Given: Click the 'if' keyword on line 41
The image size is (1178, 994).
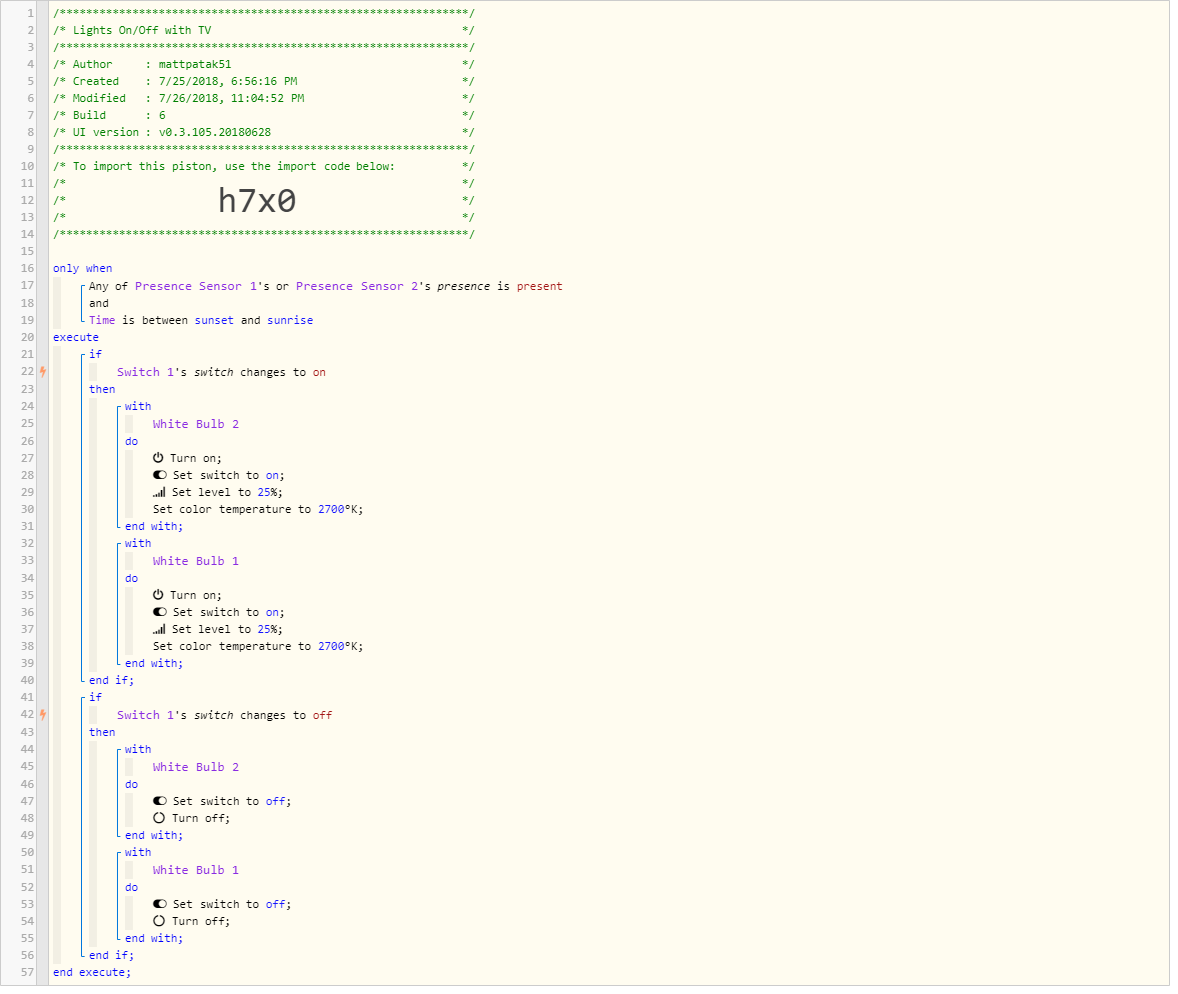Looking at the screenshot, I should pyautogui.click(x=95, y=697).
